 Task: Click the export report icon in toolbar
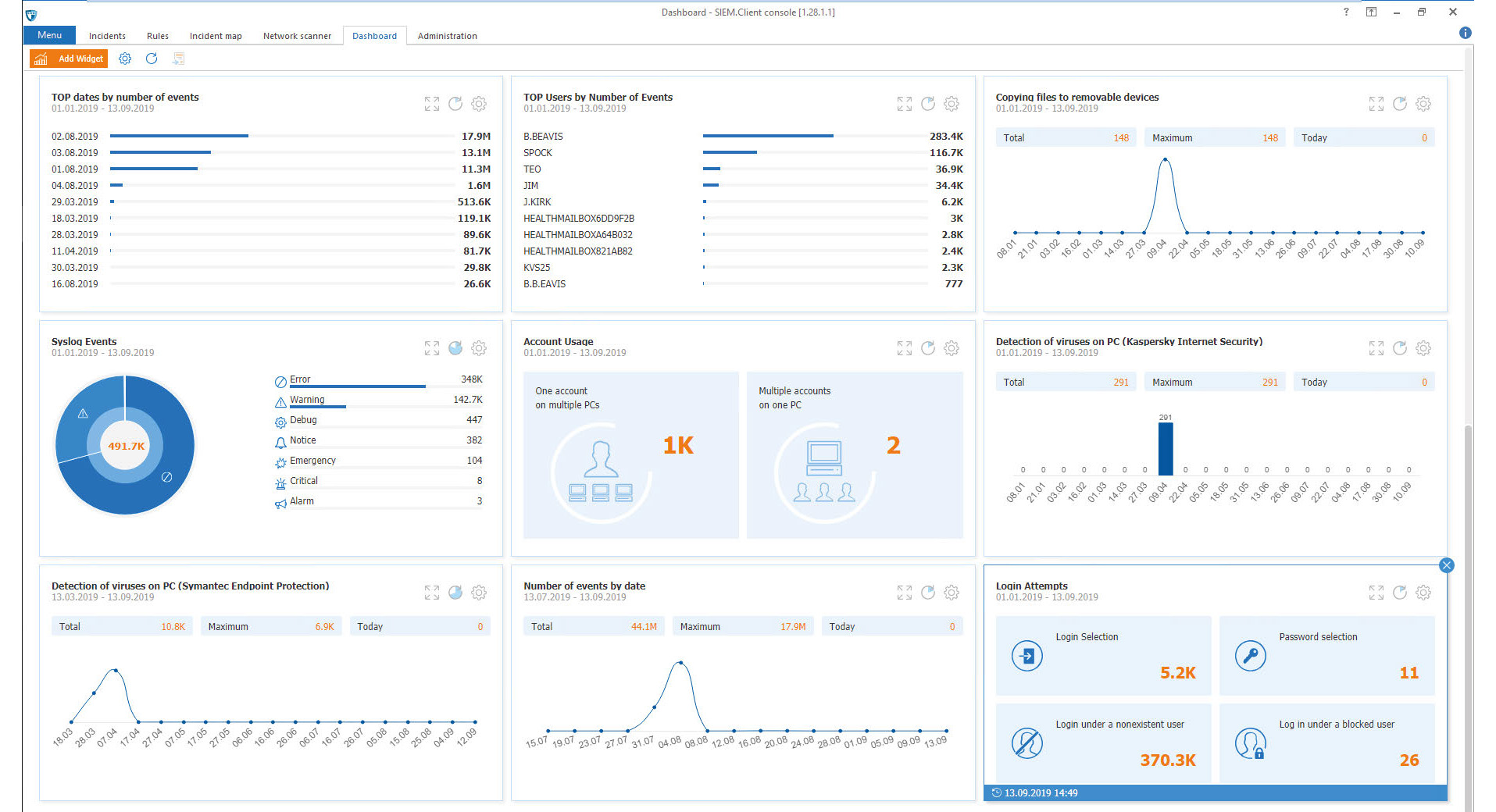179,59
